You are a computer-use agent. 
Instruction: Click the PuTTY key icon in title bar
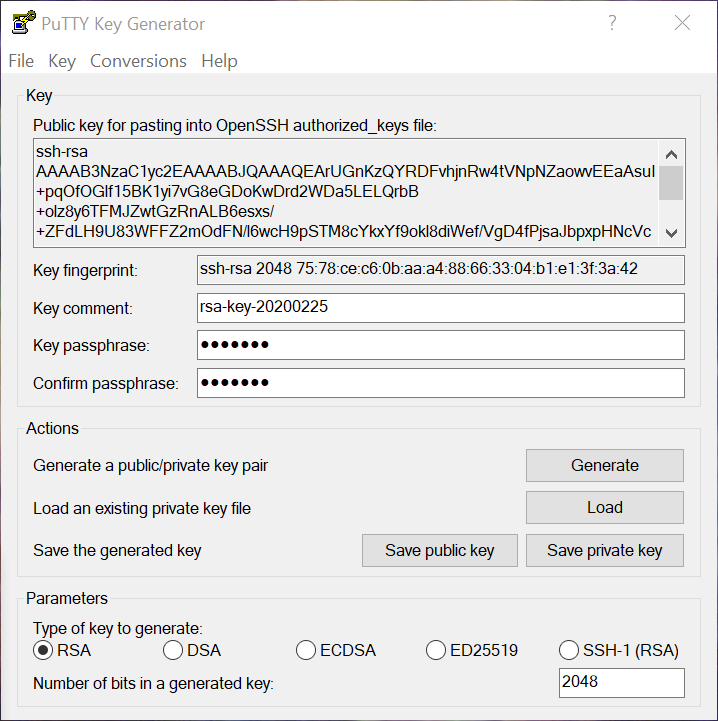(x=23, y=22)
